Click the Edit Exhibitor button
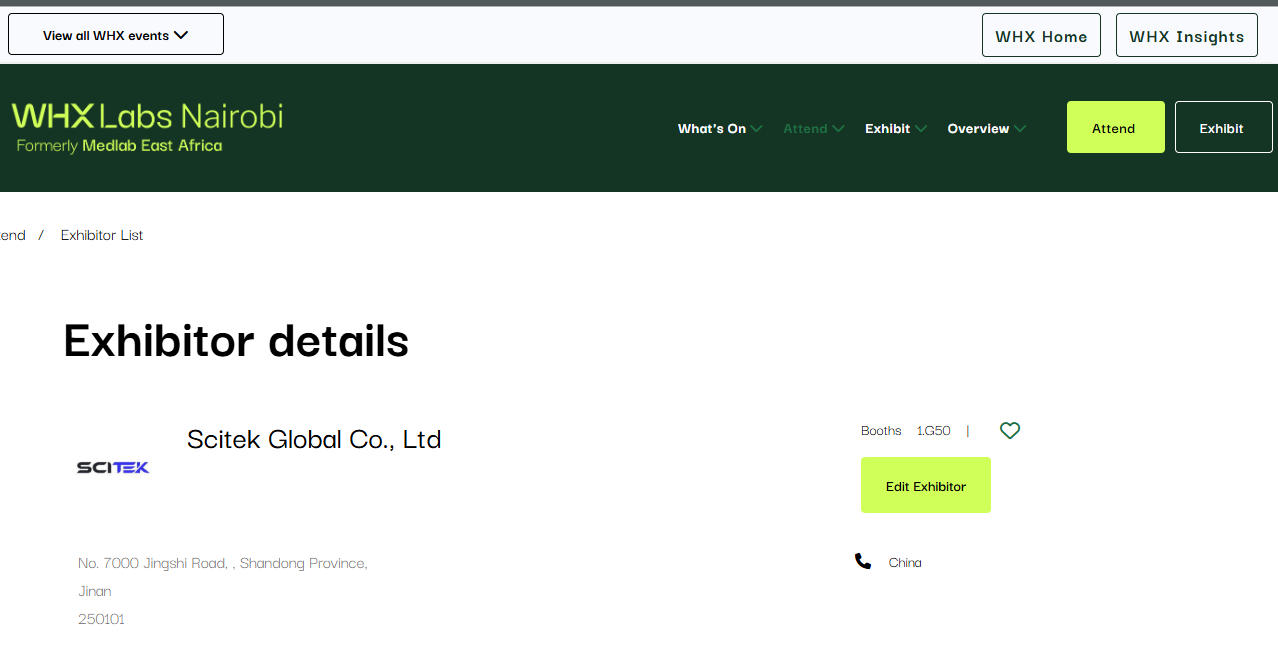 tap(925, 486)
